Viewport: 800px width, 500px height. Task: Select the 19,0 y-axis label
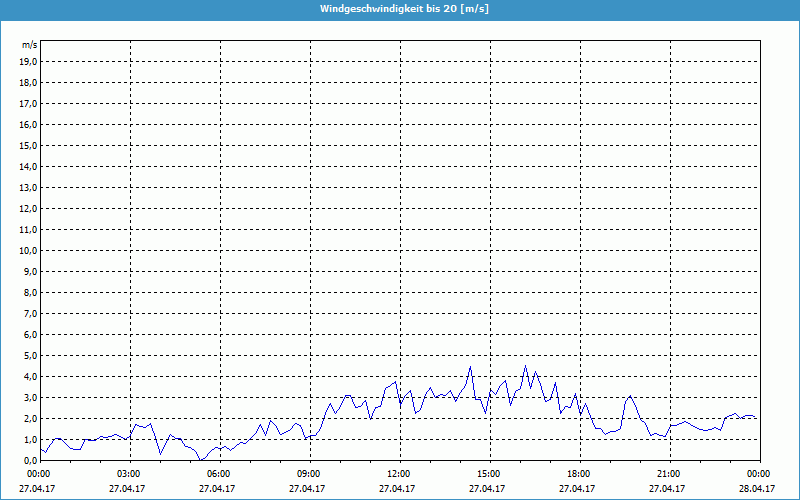29,61
